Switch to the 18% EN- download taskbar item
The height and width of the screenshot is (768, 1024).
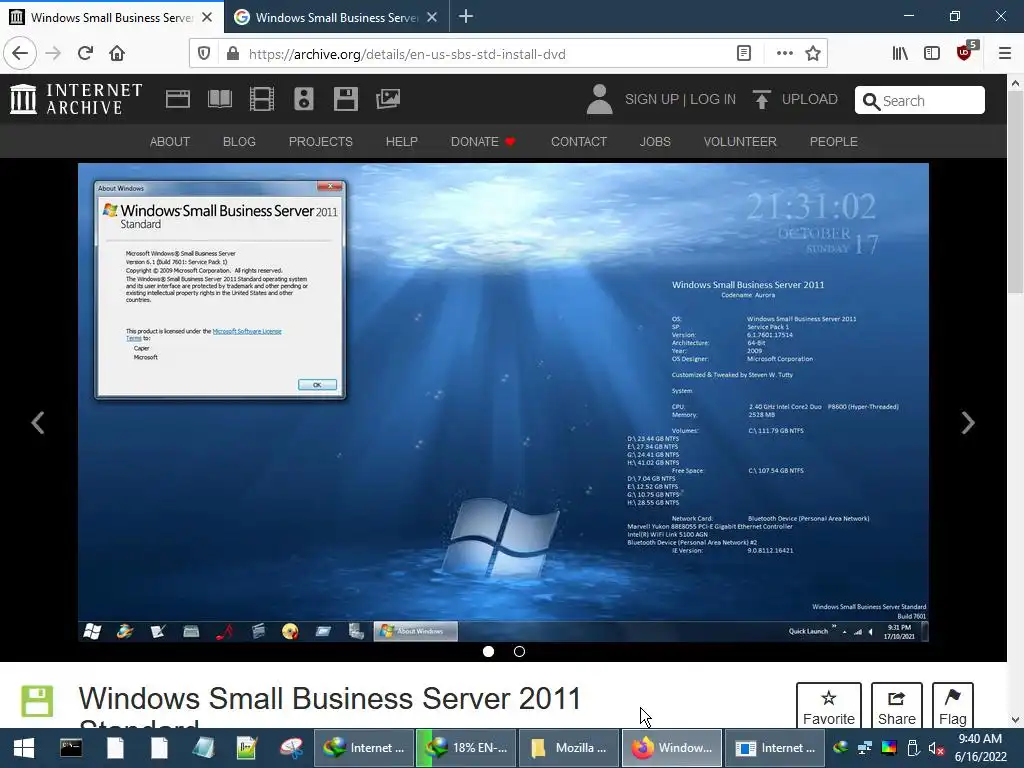tap(466, 748)
